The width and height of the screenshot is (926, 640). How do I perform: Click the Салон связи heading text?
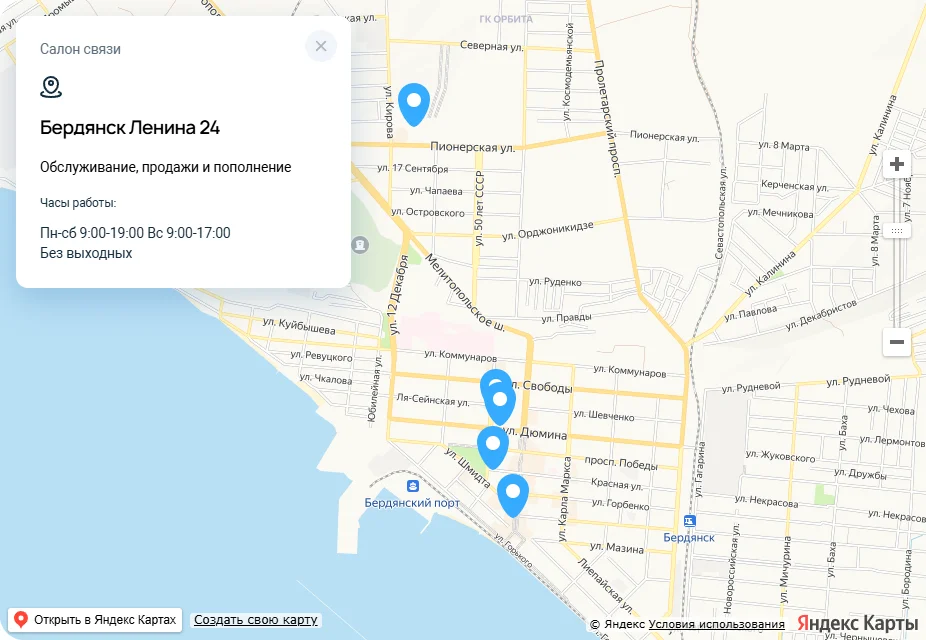80,49
